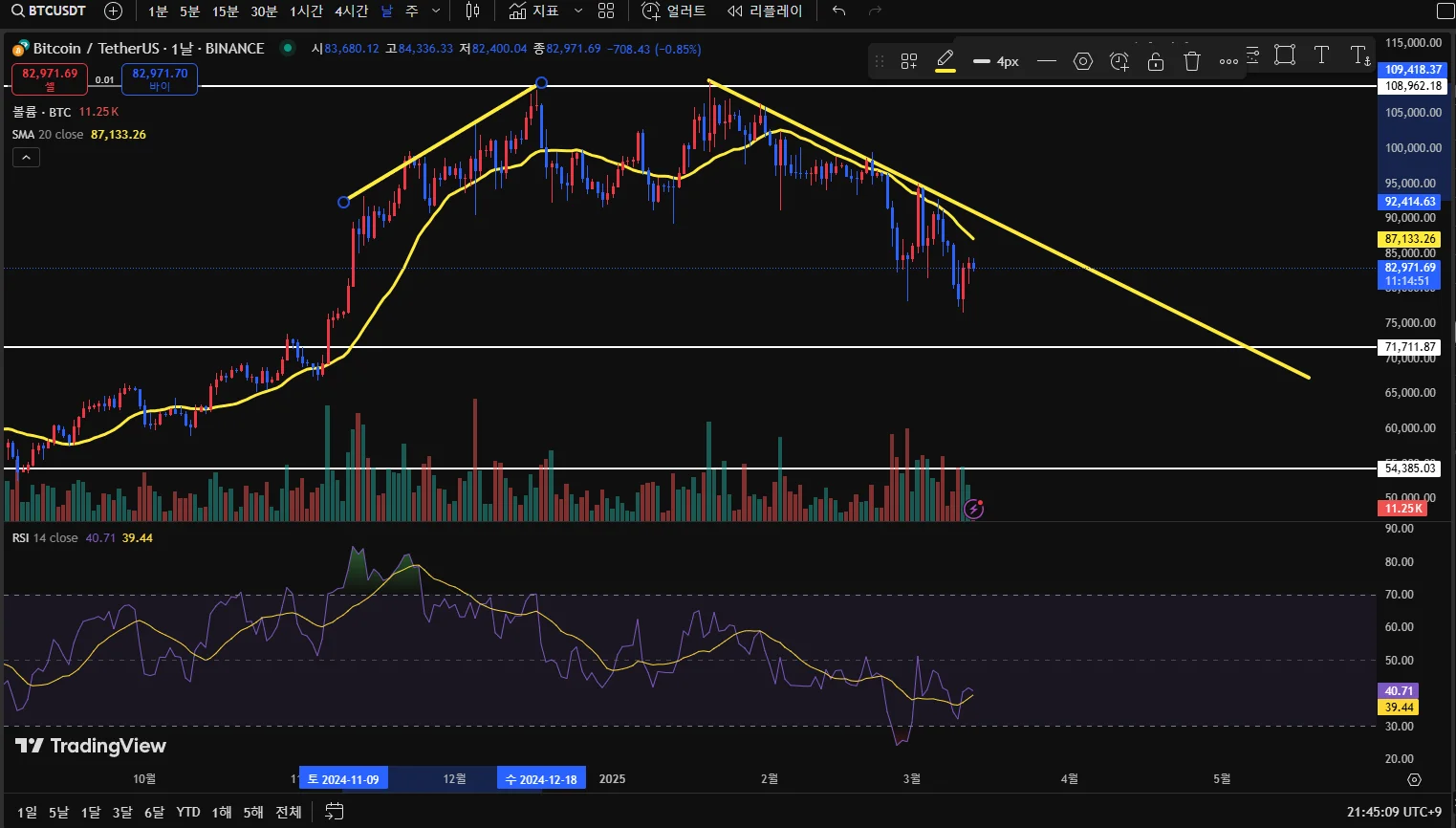Switch to the 5분 timeframe

pyautogui.click(x=190, y=11)
